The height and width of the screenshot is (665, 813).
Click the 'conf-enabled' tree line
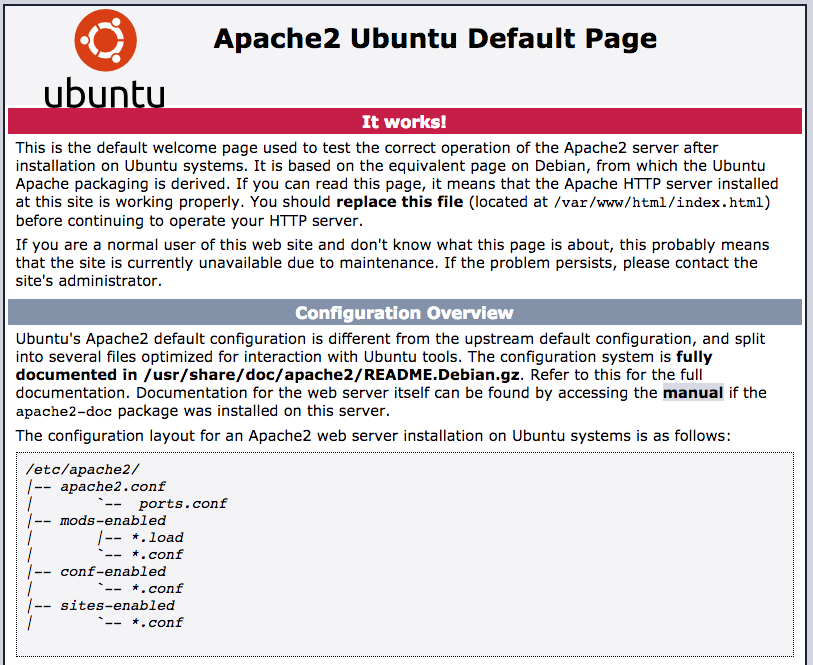point(113,572)
